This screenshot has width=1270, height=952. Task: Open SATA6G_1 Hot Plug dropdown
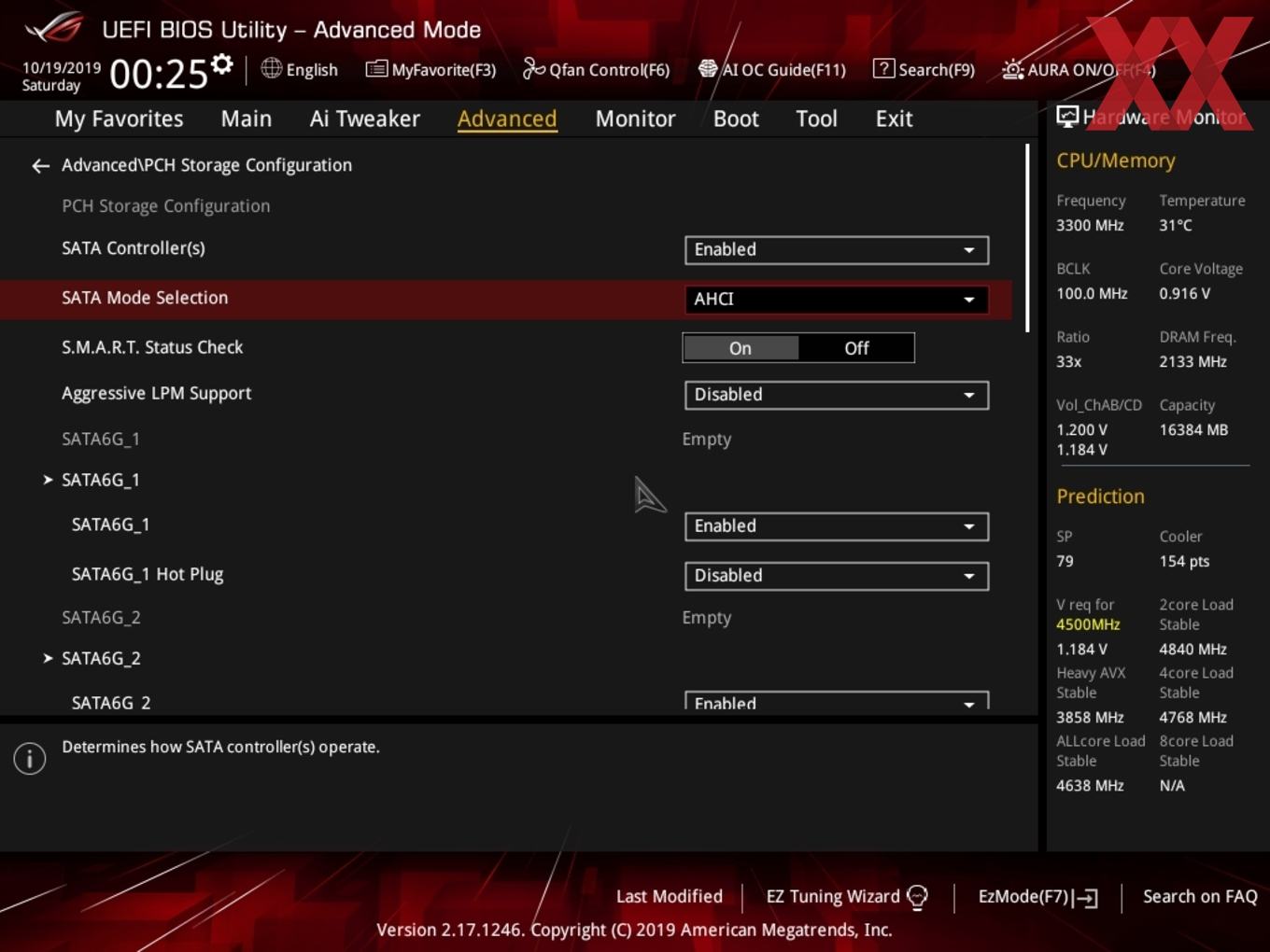click(836, 576)
